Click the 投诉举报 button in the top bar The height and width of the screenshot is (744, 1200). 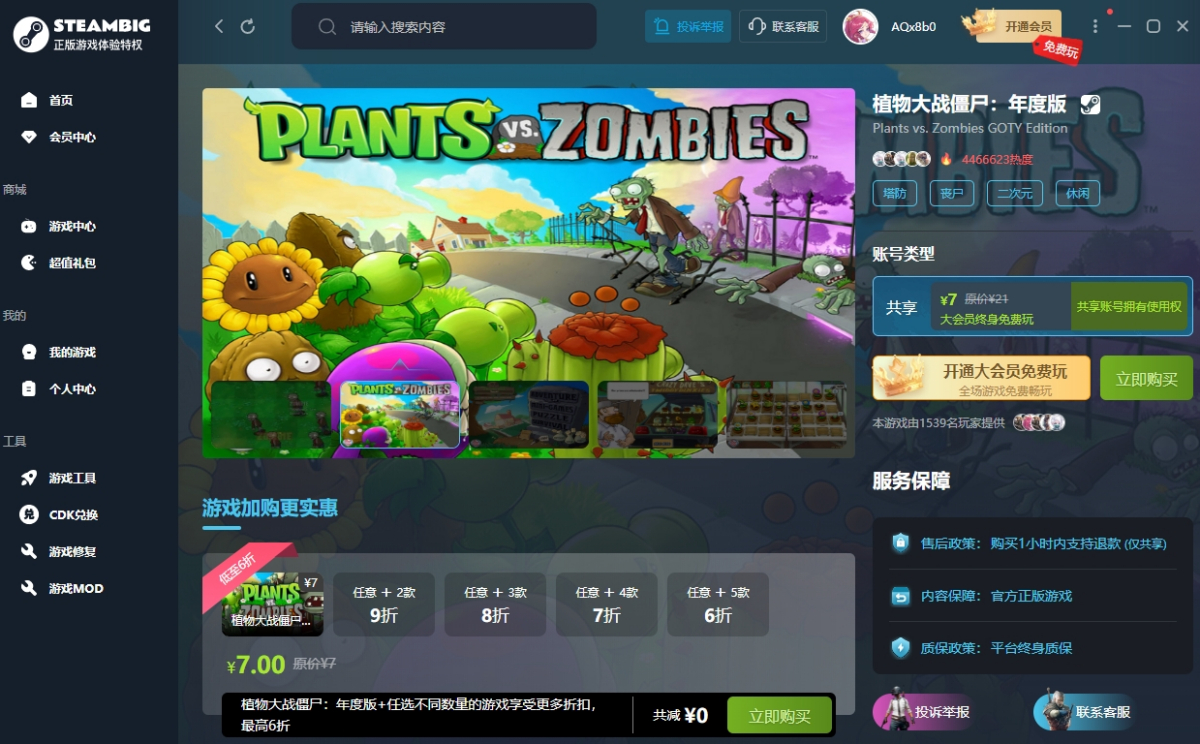(688, 27)
